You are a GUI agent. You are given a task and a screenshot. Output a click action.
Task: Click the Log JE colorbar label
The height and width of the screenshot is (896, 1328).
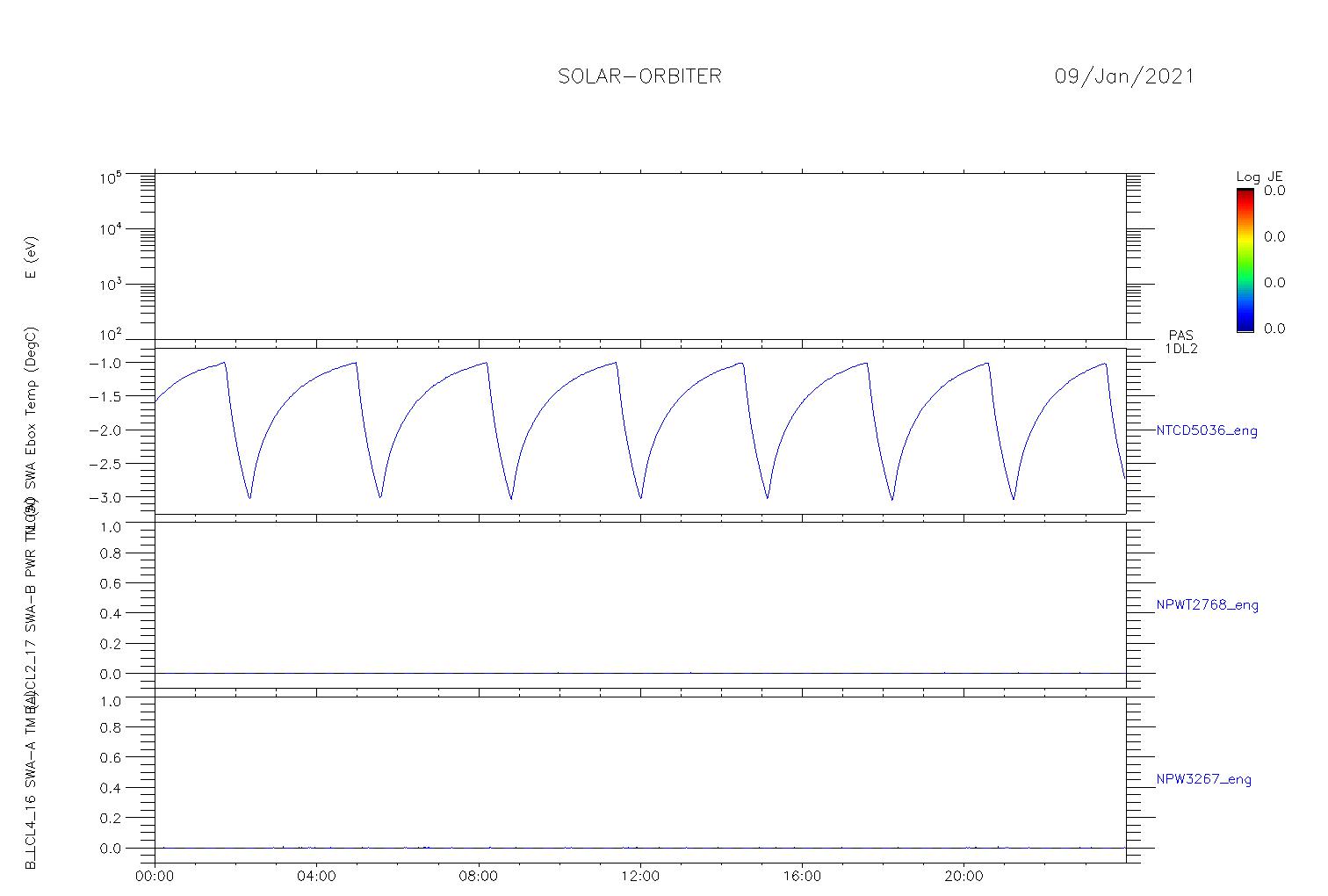coord(1259,177)
